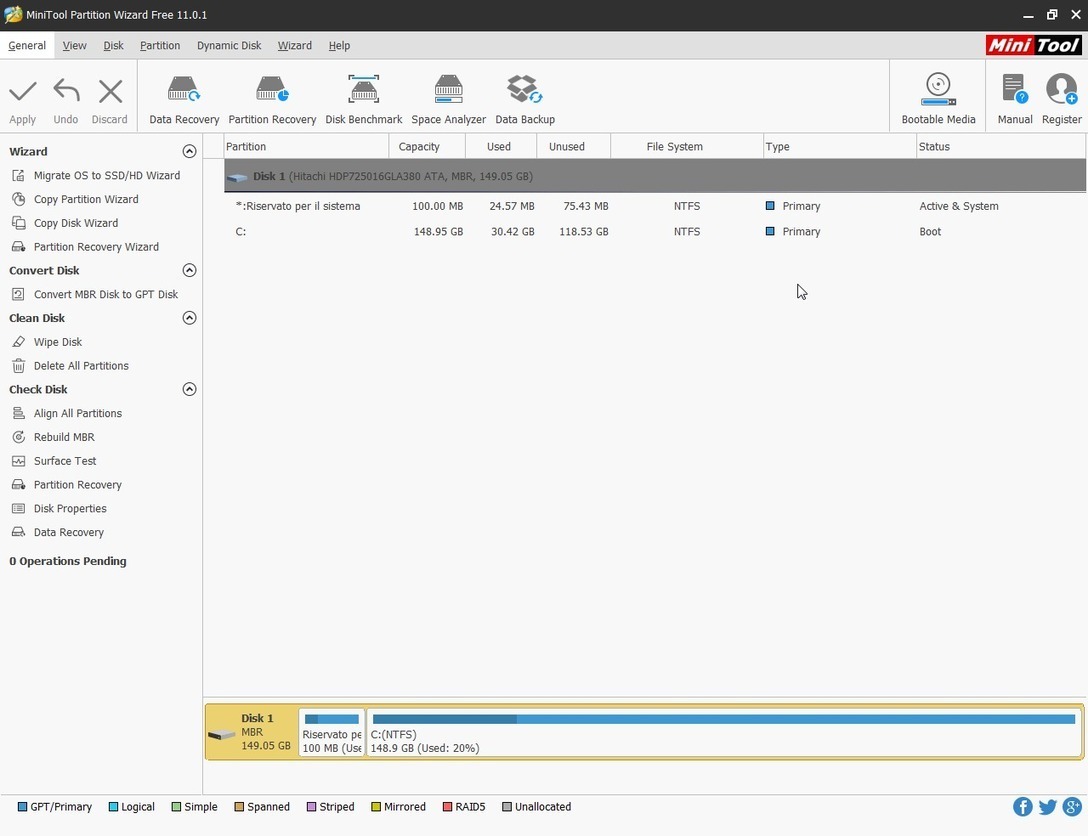
Task: Collapse the Clean Disk section
Action: pyautogui.click(x=189, y=318)
